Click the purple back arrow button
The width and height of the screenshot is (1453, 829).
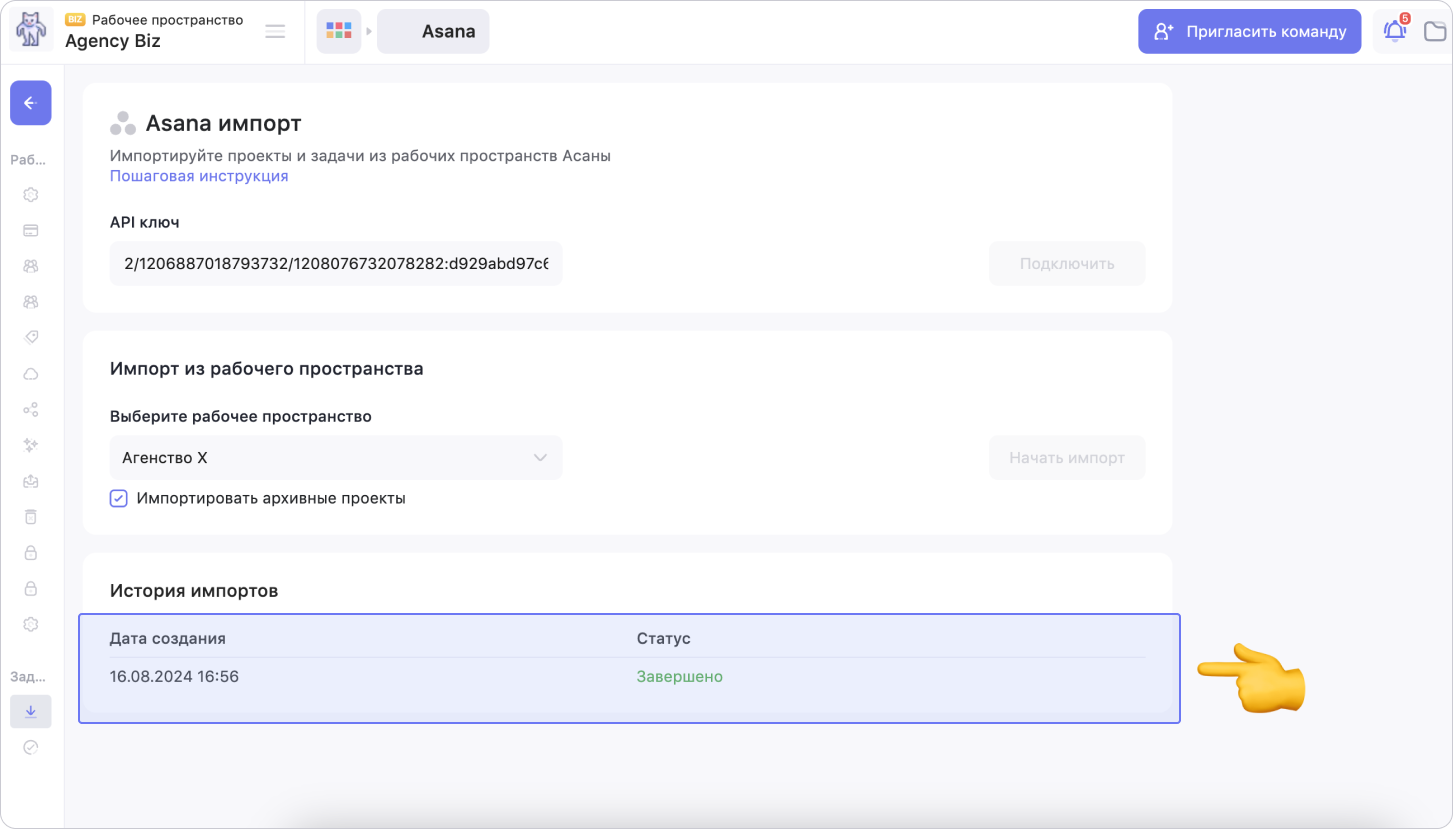click(30, 103)
